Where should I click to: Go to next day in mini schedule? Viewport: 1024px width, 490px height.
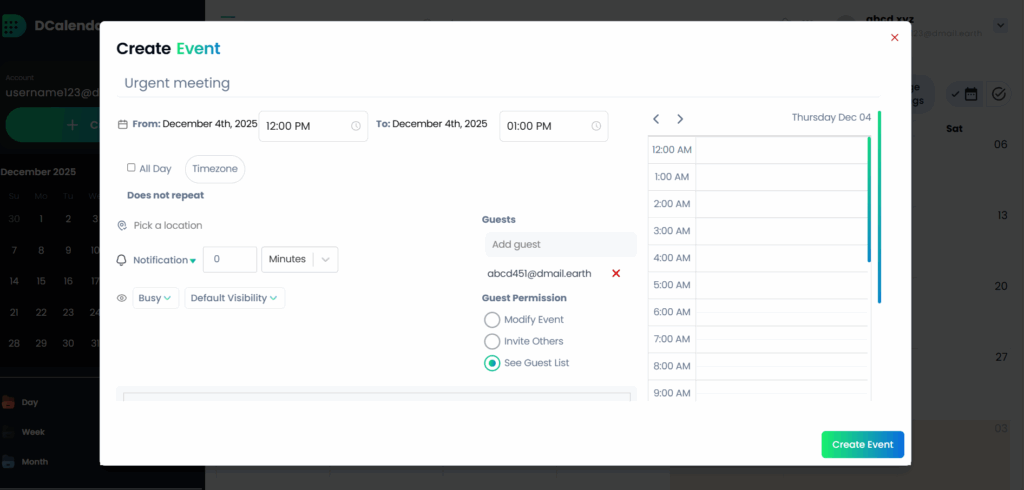coord(680,119)
